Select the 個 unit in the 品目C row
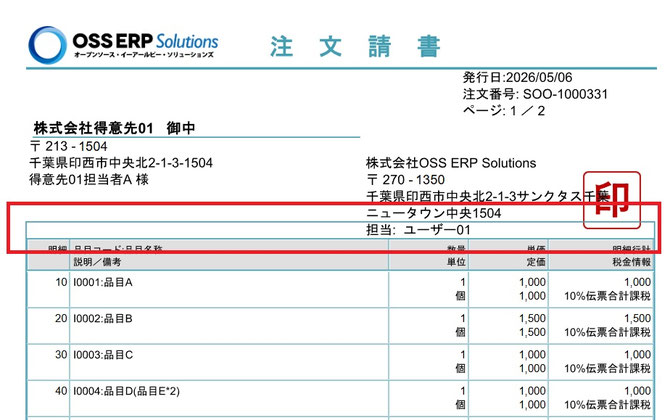Image resolution: width=670 pixels, height=420 pixels. point(460,369)
